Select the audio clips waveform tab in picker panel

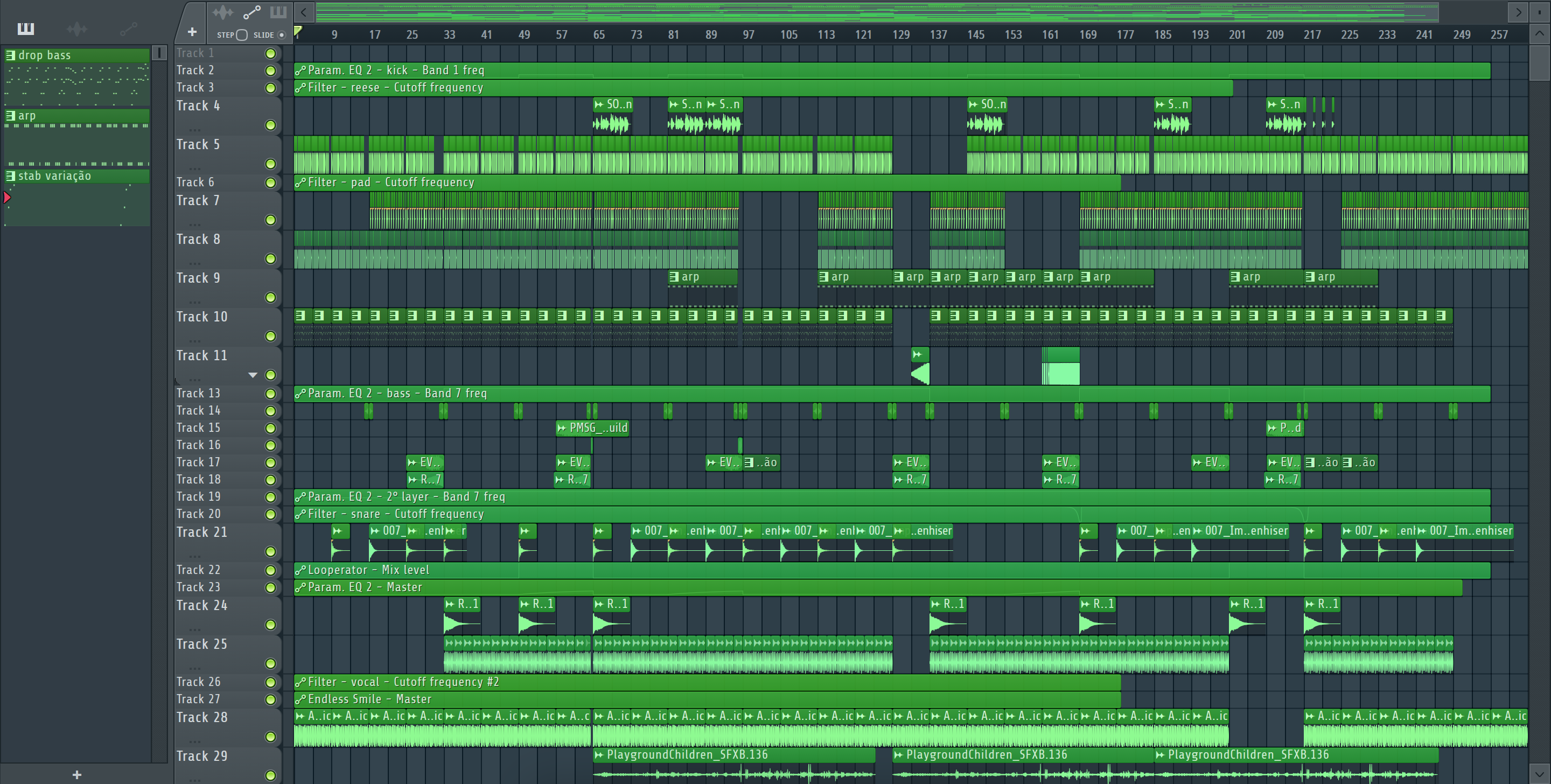click(77, 29)
